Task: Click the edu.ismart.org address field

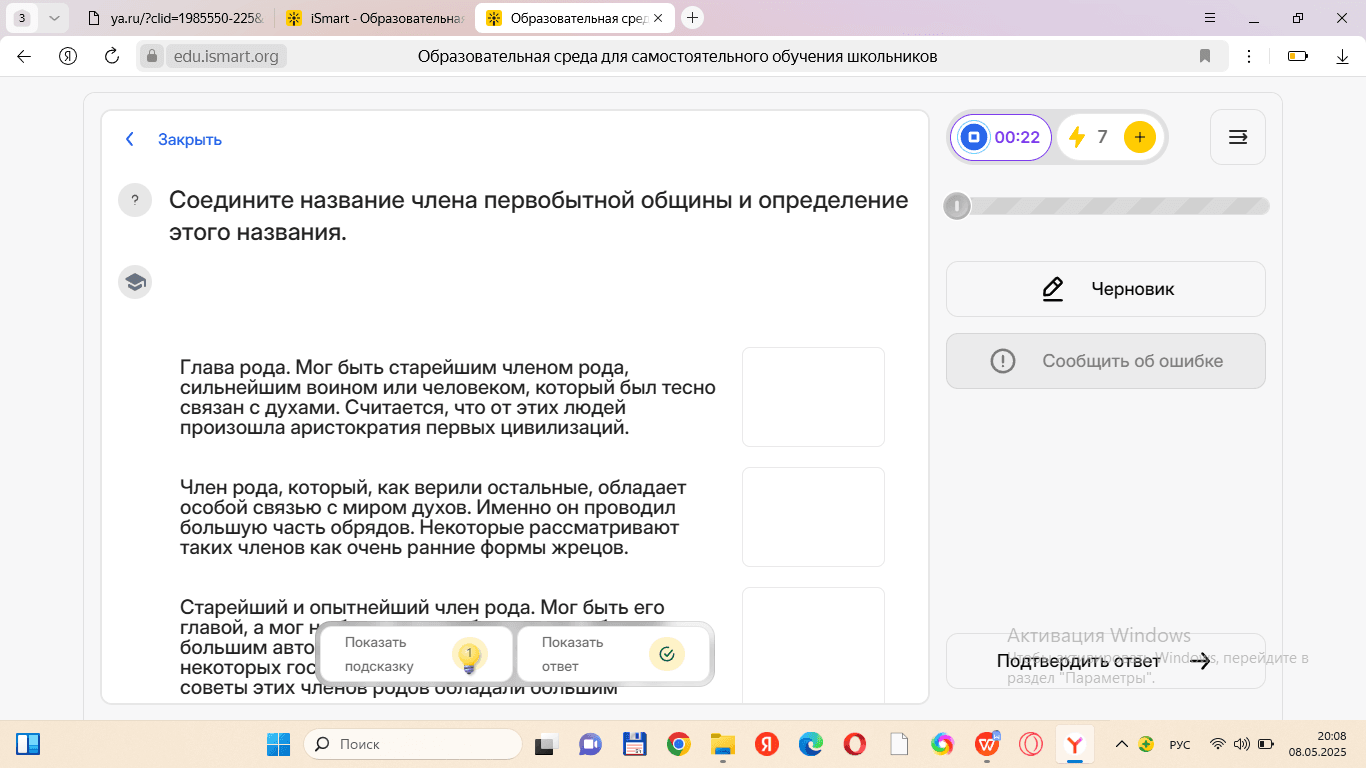Action: (226, 56)
